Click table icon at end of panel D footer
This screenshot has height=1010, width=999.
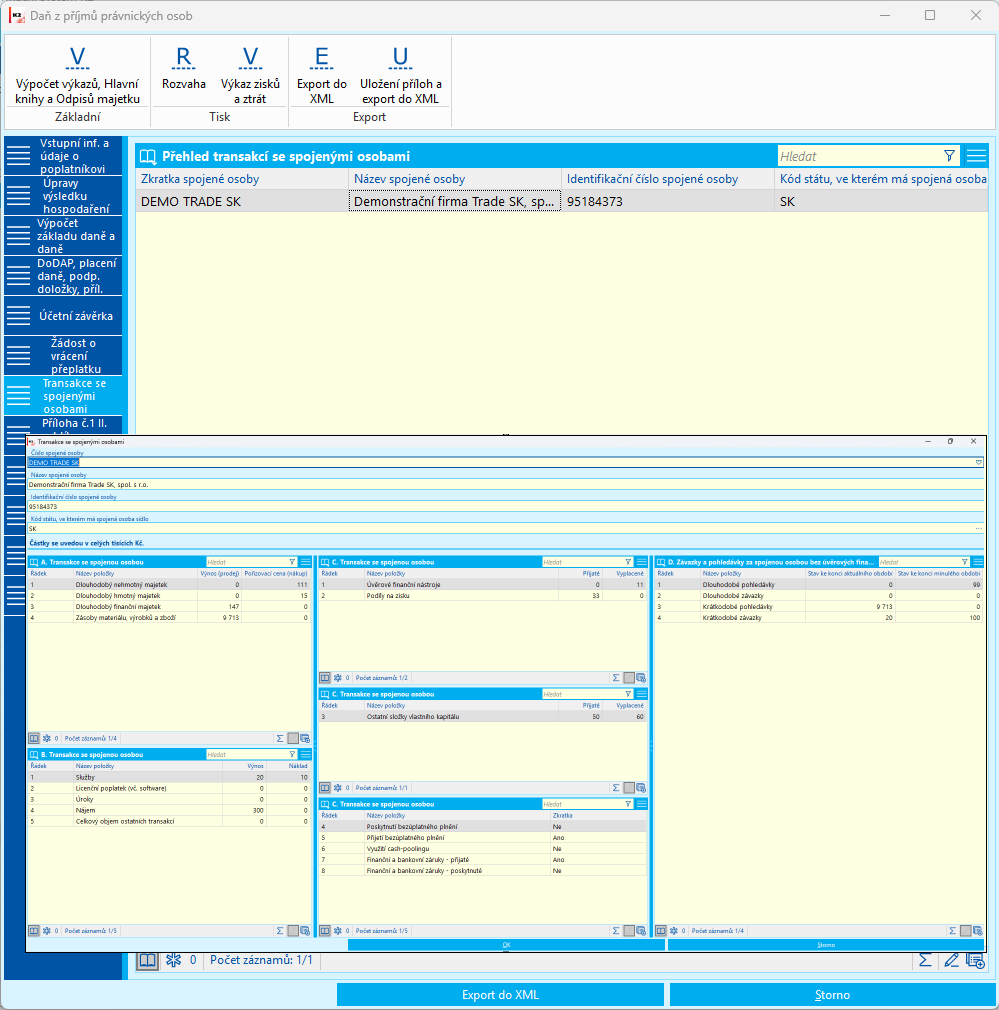click(978, 931)
